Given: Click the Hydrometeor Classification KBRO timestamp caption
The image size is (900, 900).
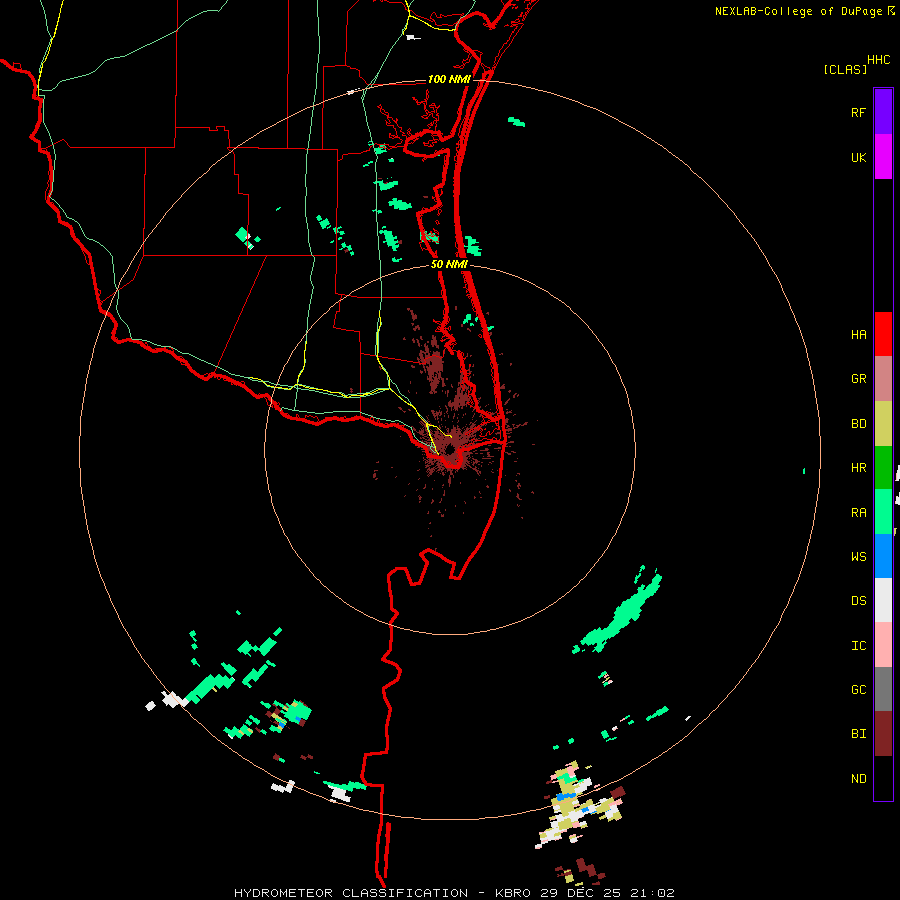Looking at the screenshot, I should pyautogui.click(x=454, y=893).
